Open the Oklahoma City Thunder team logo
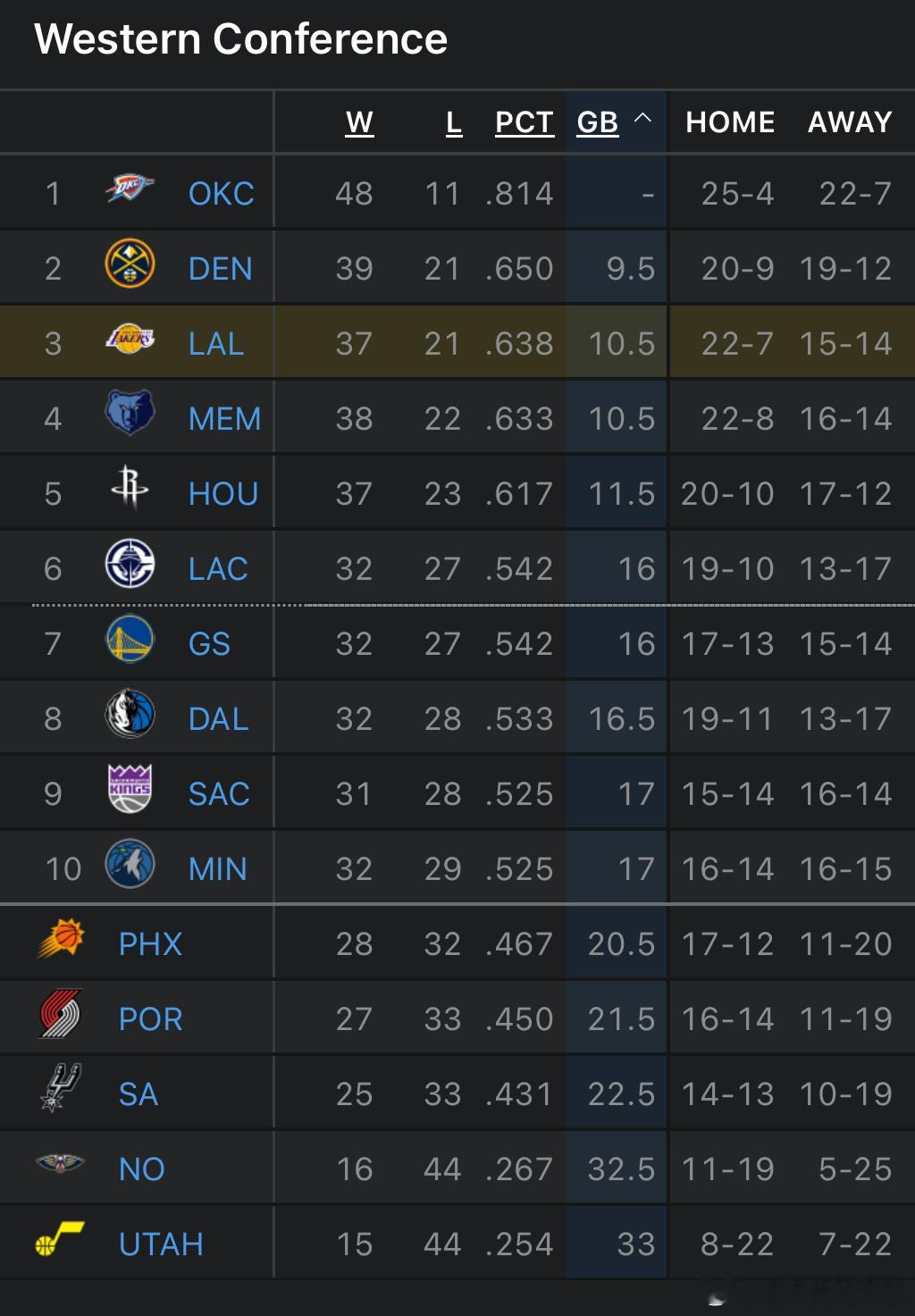915x1316 pixels. (130, 189)
